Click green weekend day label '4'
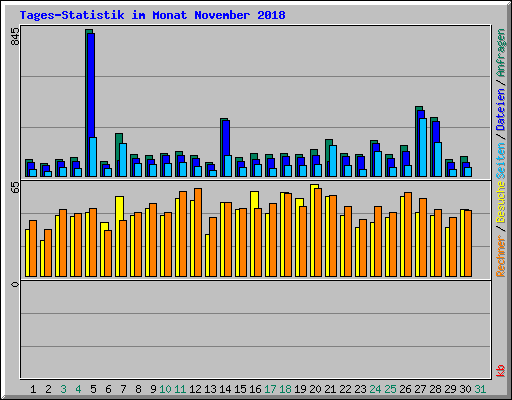The width and height of the screenshot is (512, 400). coord(78,389)
